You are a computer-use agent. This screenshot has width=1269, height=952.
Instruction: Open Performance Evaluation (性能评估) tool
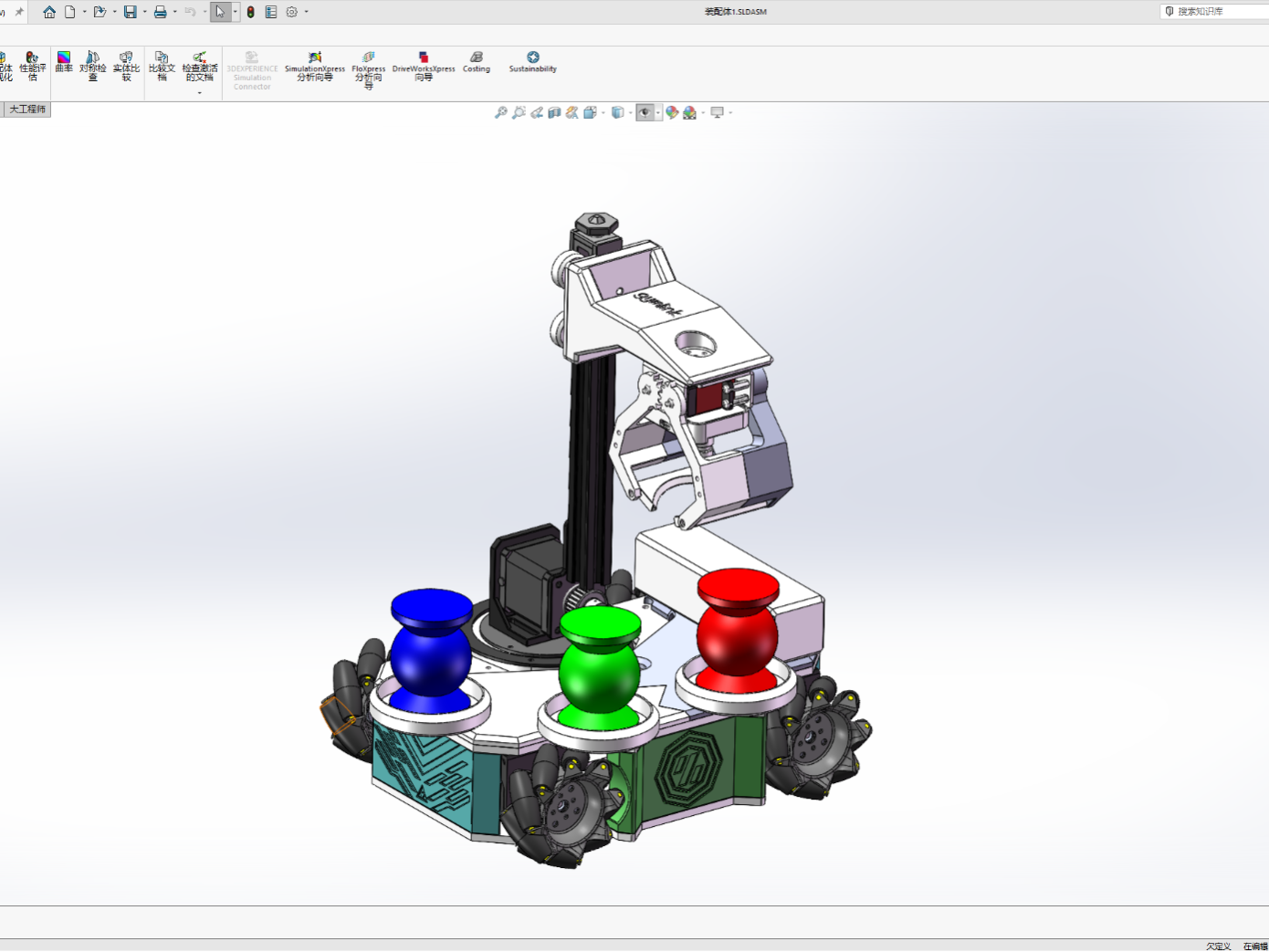[33, 67]
